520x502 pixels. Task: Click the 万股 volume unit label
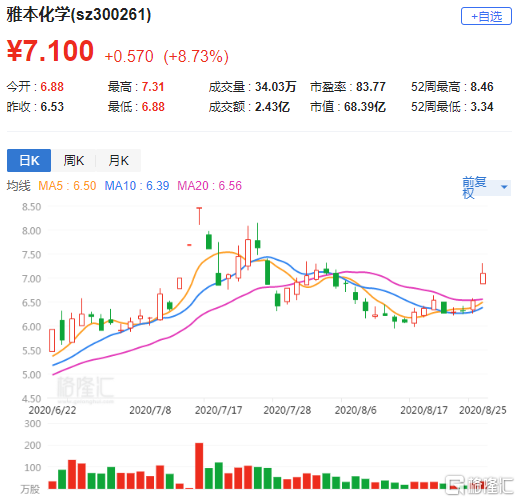tap(30, 489)
